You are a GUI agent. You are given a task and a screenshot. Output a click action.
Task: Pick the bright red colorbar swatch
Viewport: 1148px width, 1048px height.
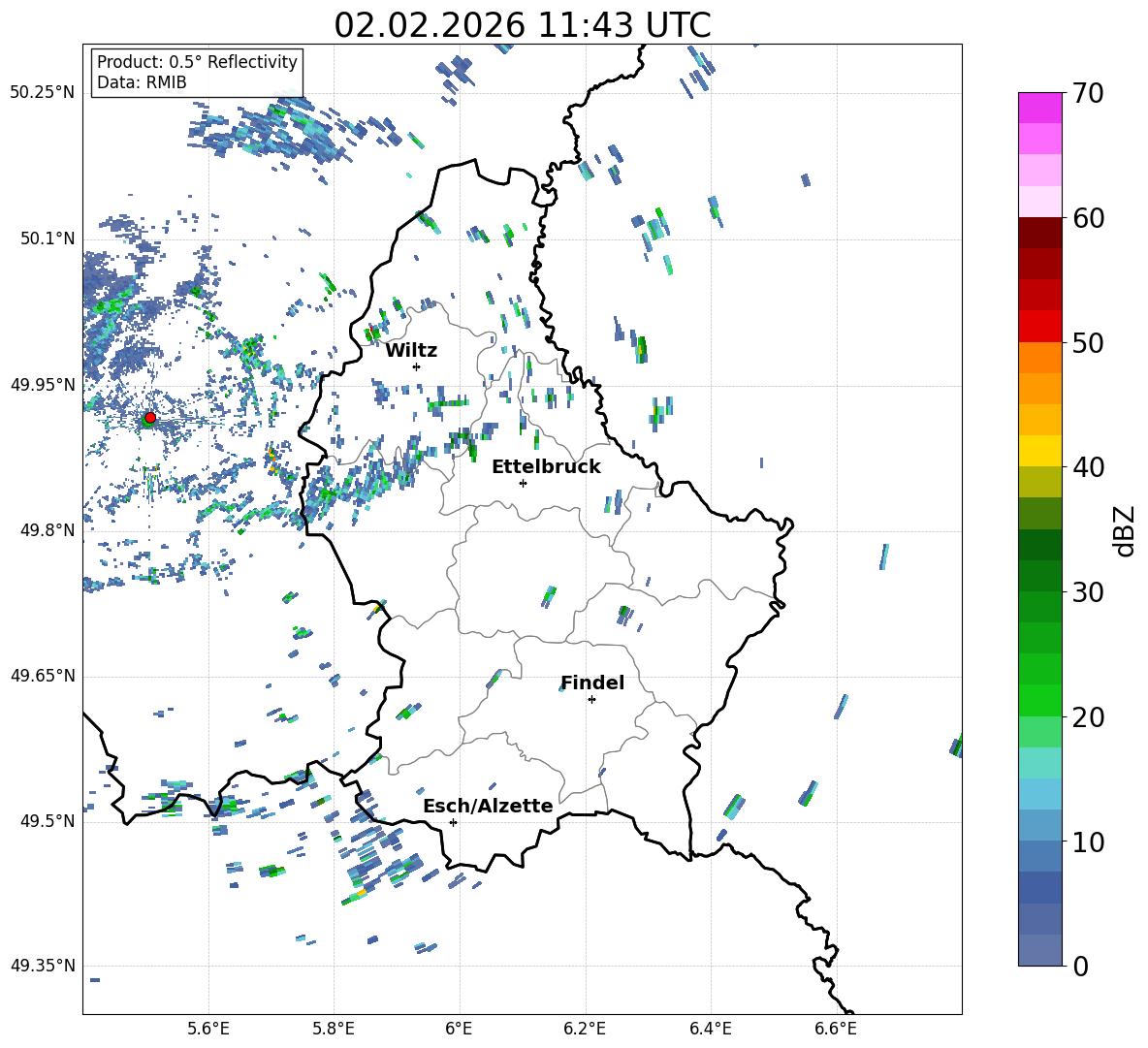pyautogui.click(x=1039, y=327)
